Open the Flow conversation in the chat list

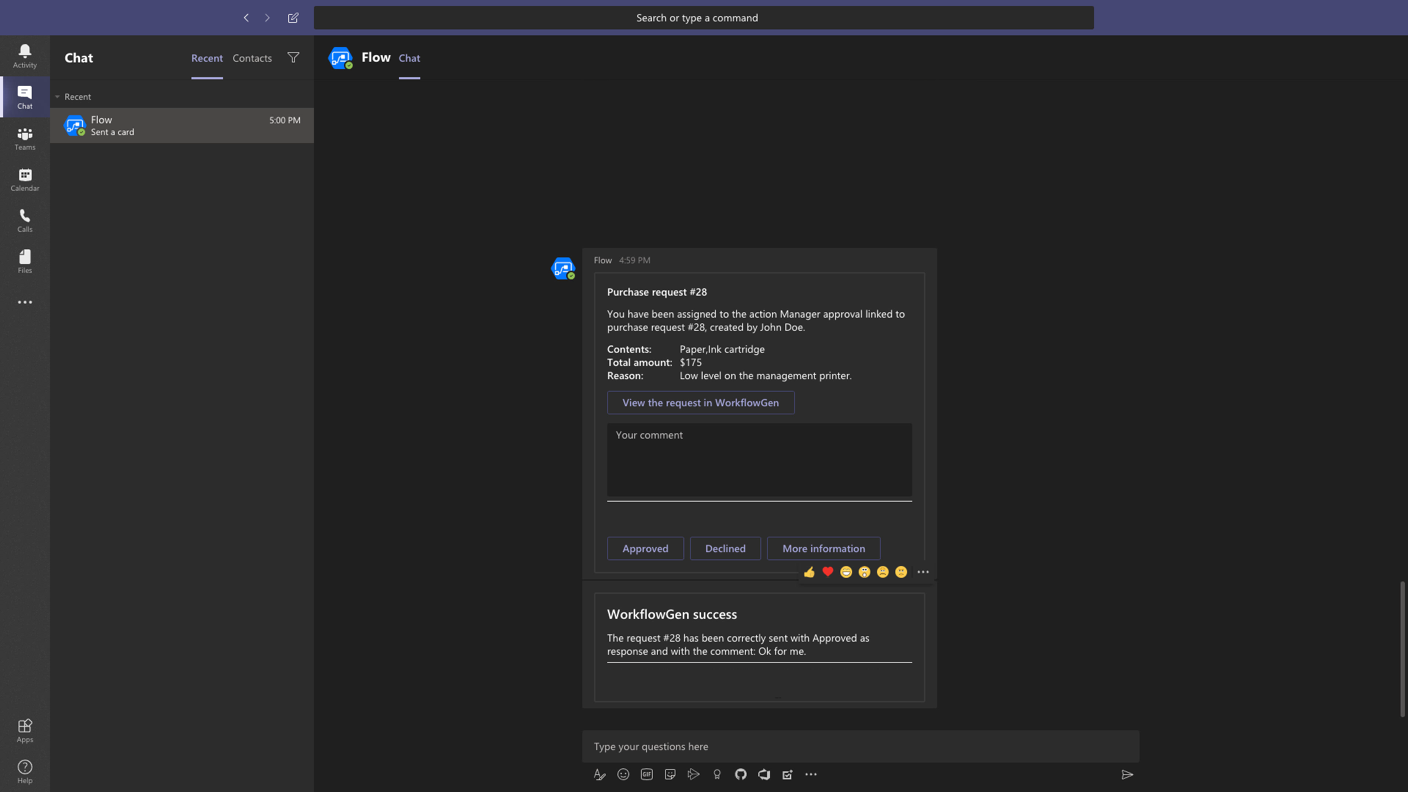(182, 125)
